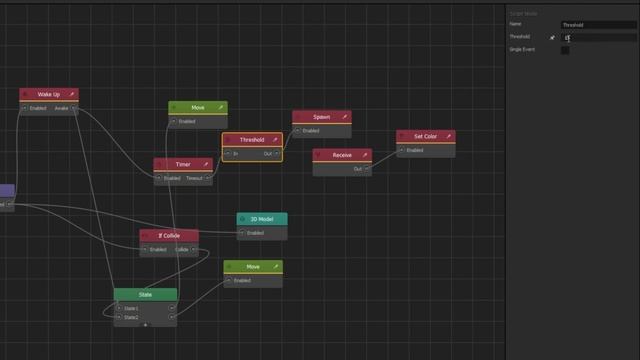Click the pin icon on Spawn node
Viewport: 640px width, 360px height.
tap(344, 117)
